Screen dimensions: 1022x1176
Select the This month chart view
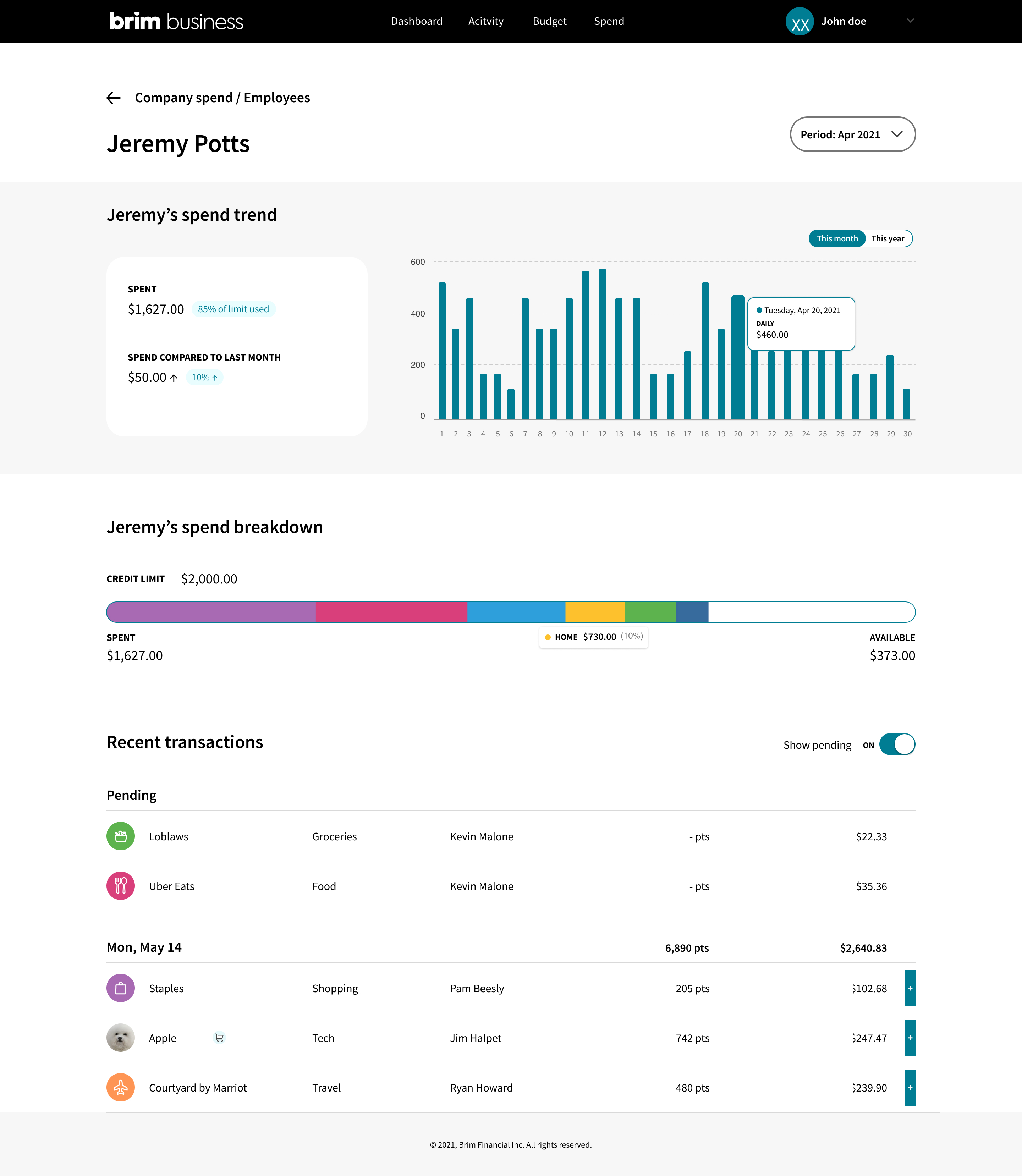point(837,238)
